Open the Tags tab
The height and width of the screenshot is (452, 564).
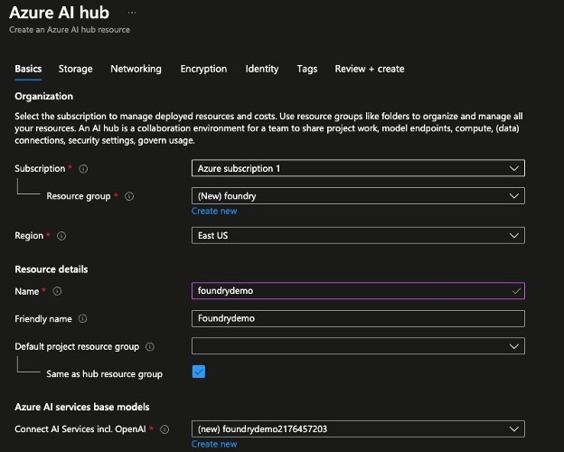coord(307,69)
